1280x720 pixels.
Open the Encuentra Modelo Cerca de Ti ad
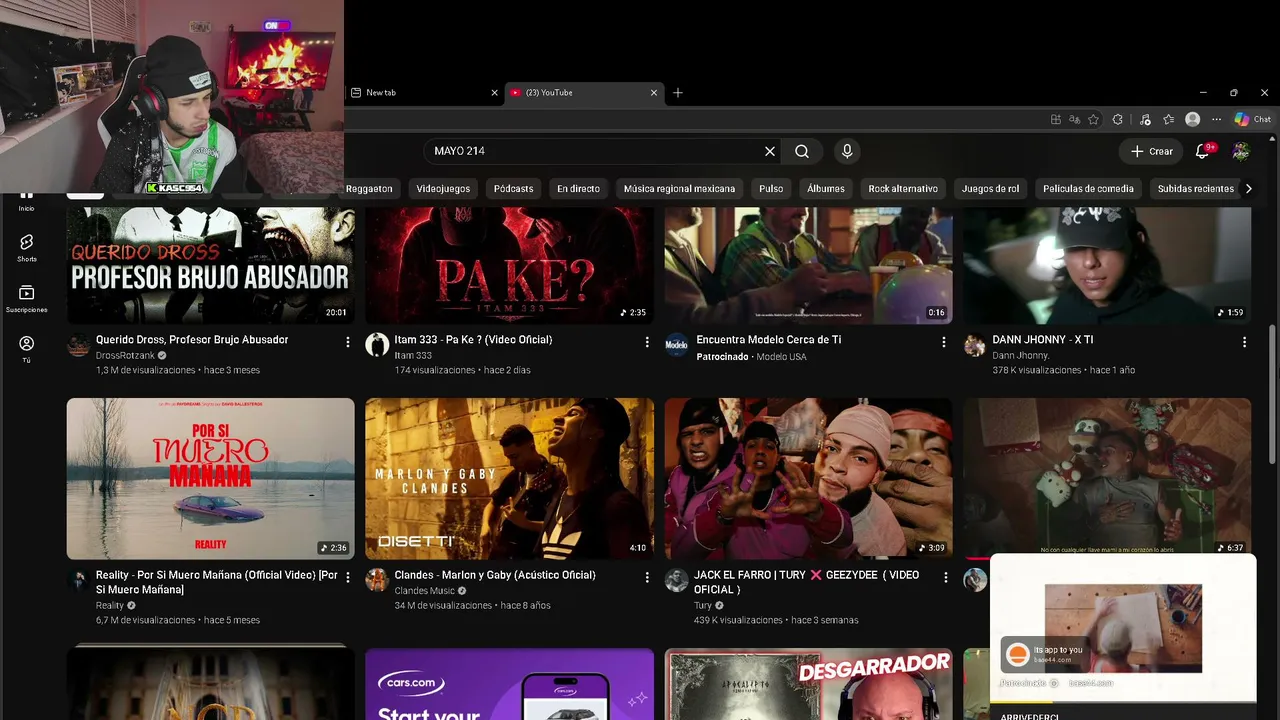769,340
